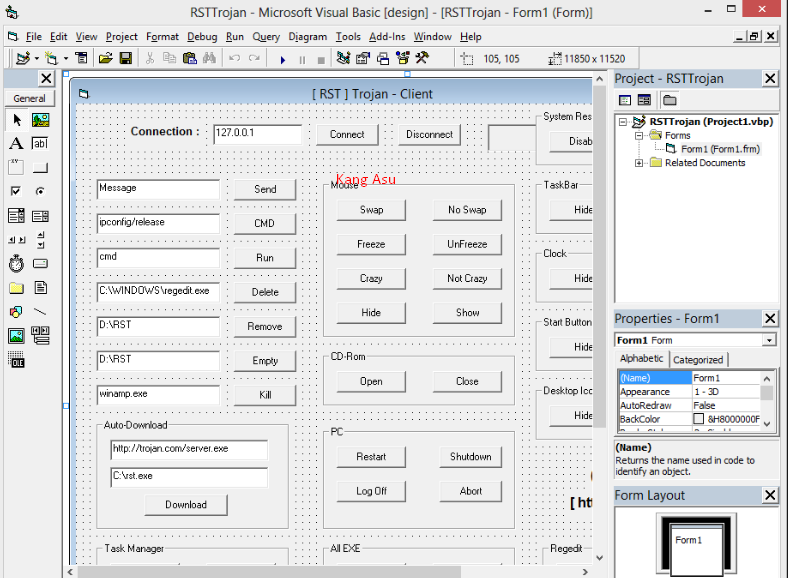Select the TextBox control tool

(x=40, y=144)
